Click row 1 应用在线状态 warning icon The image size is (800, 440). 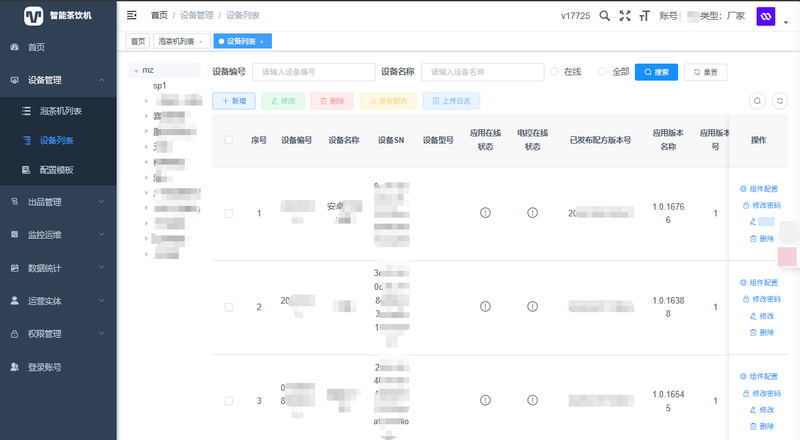click(485, 212)
